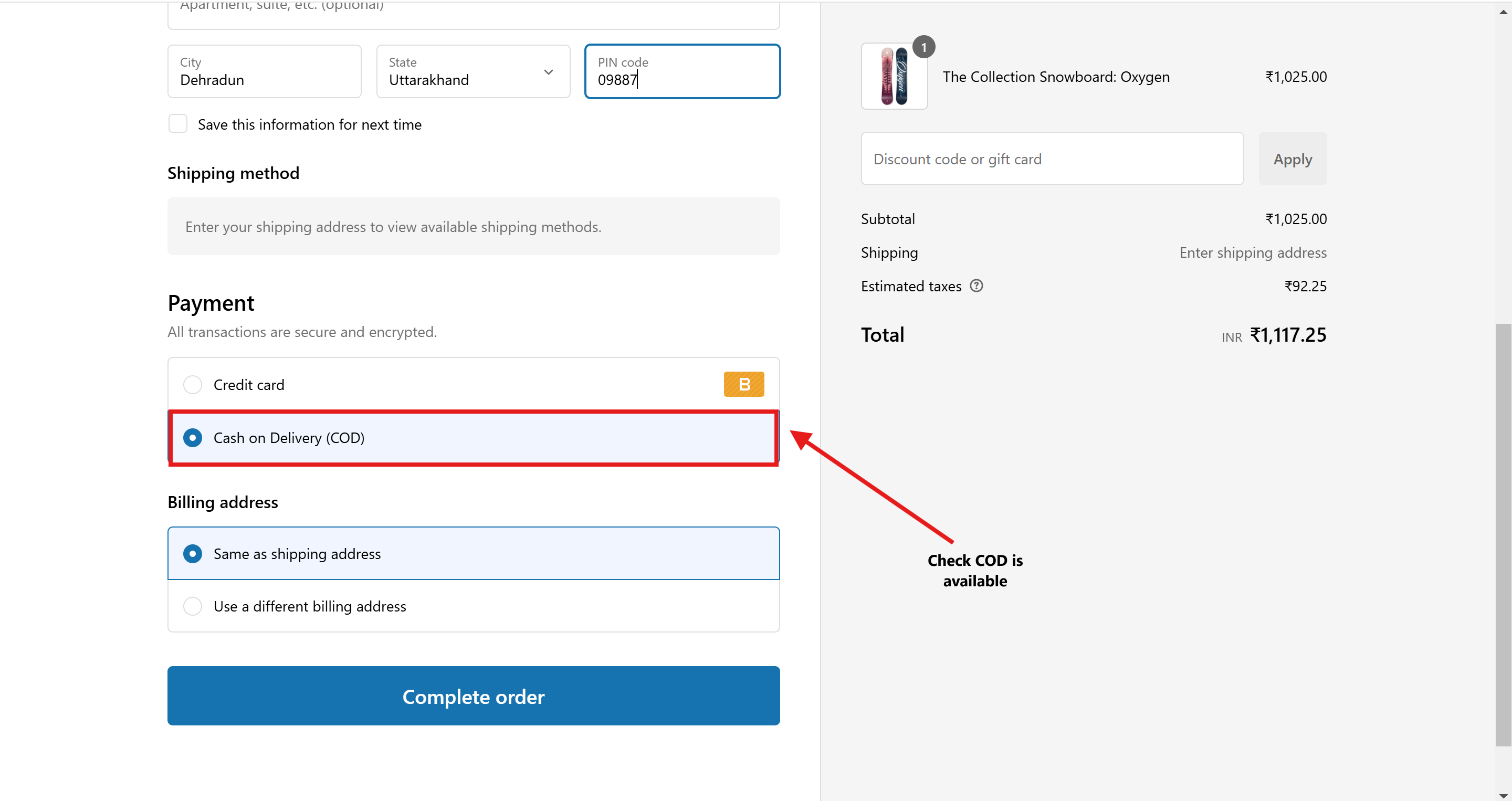
Task: Click the credit card brand badge icon
Action: (x=744, y=384)
